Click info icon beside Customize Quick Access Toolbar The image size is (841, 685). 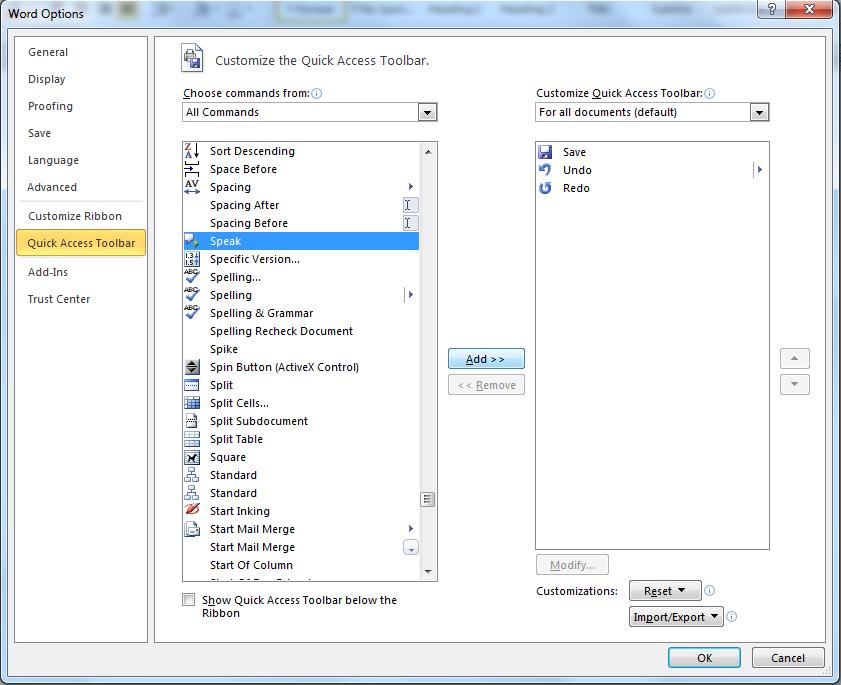tap(709, 93)
